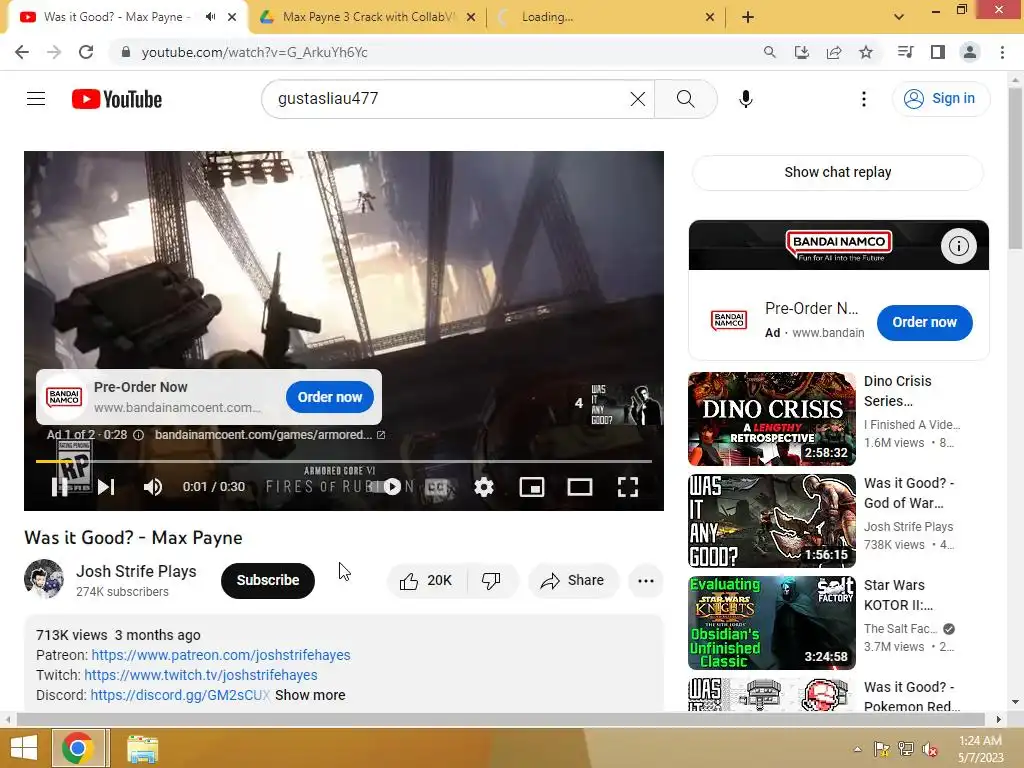This screenshot has width=1024, height=768.
Task: Subscribe to Josh Strife Plays
Action: (x=268, y=580)
